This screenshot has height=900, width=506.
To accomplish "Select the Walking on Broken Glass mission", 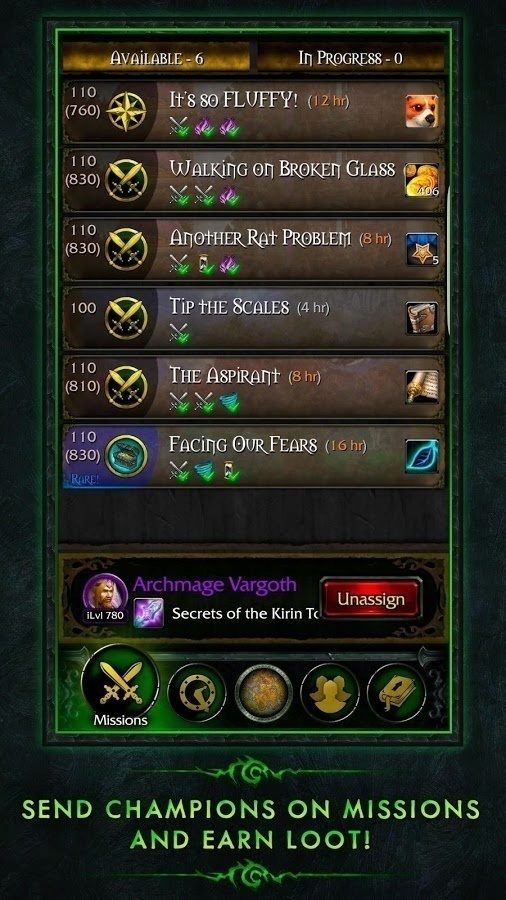I will pyautogui.click(x=253, y=180).
